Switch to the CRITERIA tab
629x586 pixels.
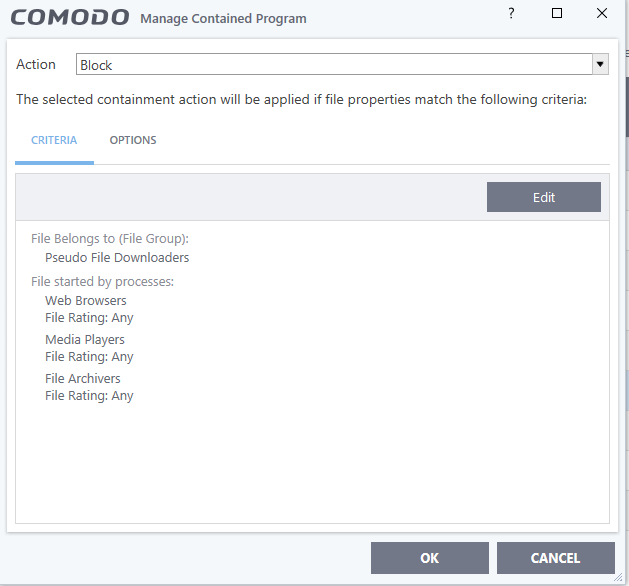[54, 140]
